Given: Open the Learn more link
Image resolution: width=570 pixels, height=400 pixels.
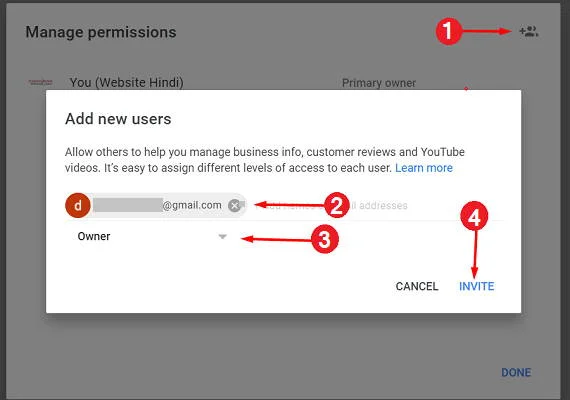Looking at the screenshot, I should click(x=424, y=168).
